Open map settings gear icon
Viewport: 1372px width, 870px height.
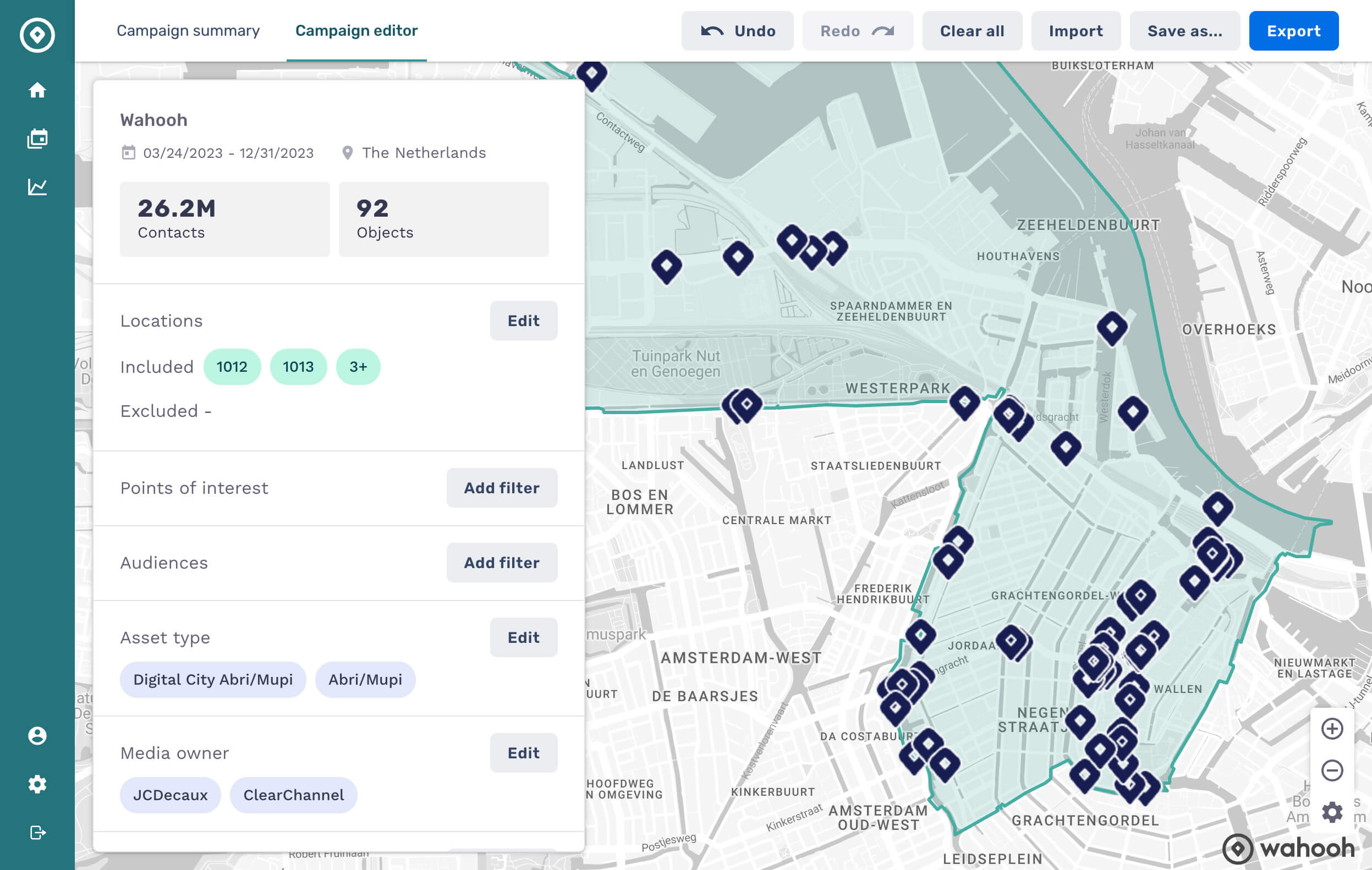(x=1331, y=811)
